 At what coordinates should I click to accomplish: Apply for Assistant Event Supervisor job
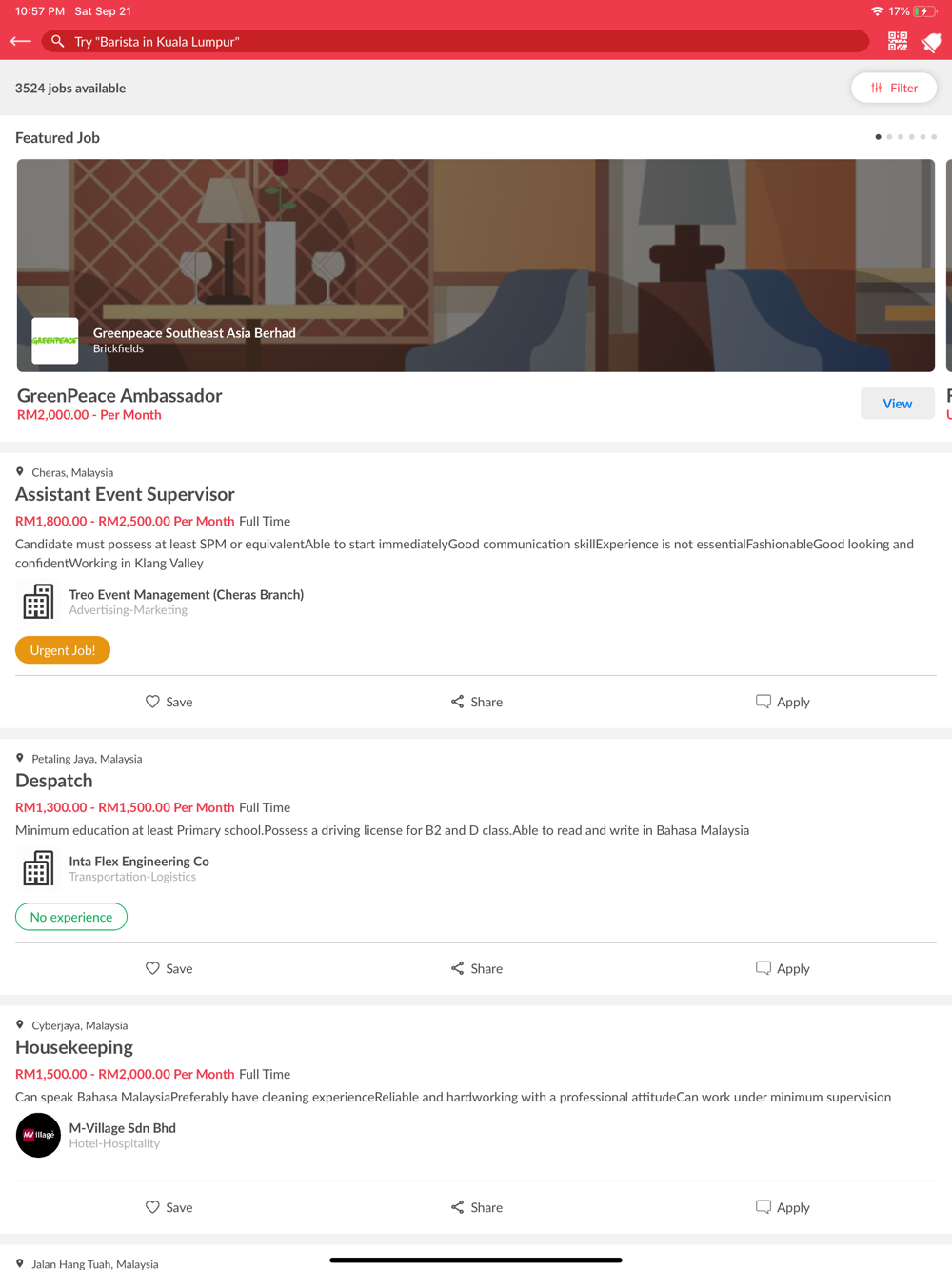click(783, 702)
